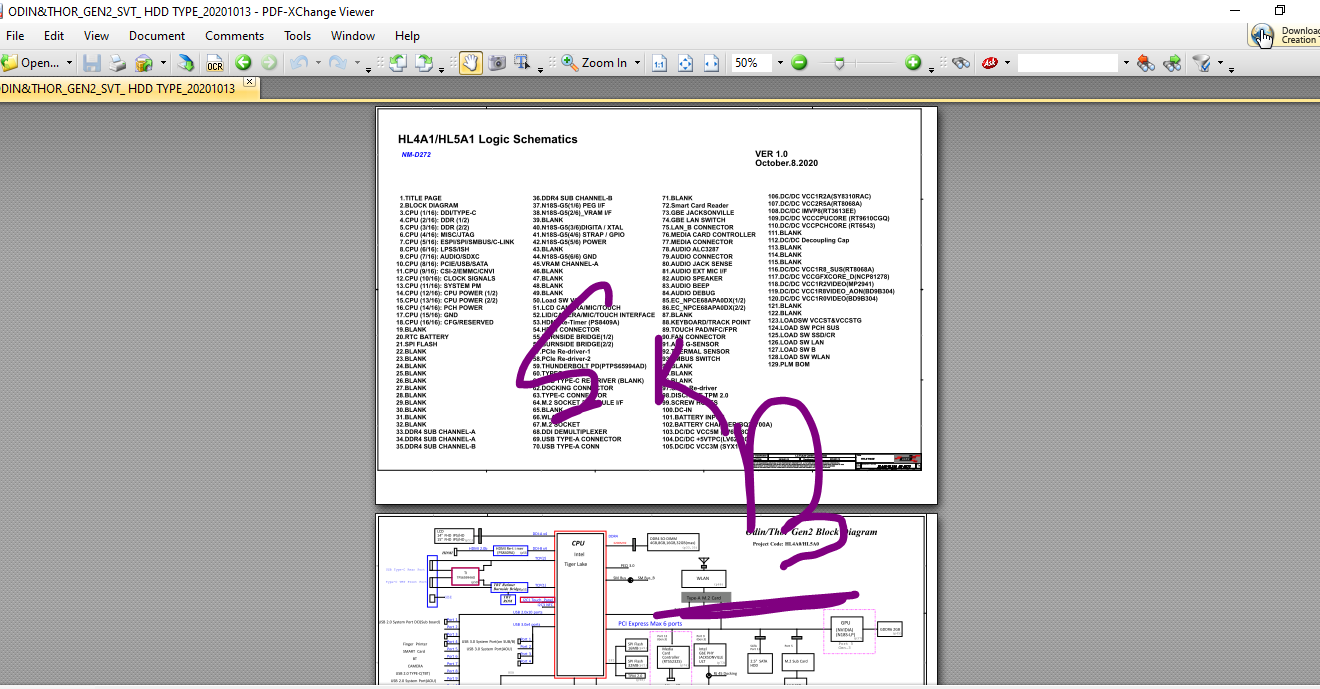Click the Print icon
1320x689 pixels.
pos(118,63)
